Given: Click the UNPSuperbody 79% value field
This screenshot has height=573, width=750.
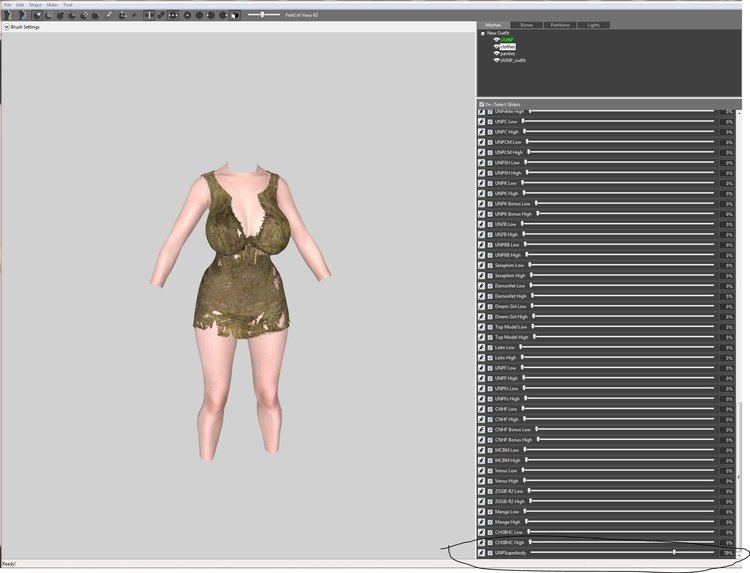Looking at the screenshot, I should tap(728, 553).
